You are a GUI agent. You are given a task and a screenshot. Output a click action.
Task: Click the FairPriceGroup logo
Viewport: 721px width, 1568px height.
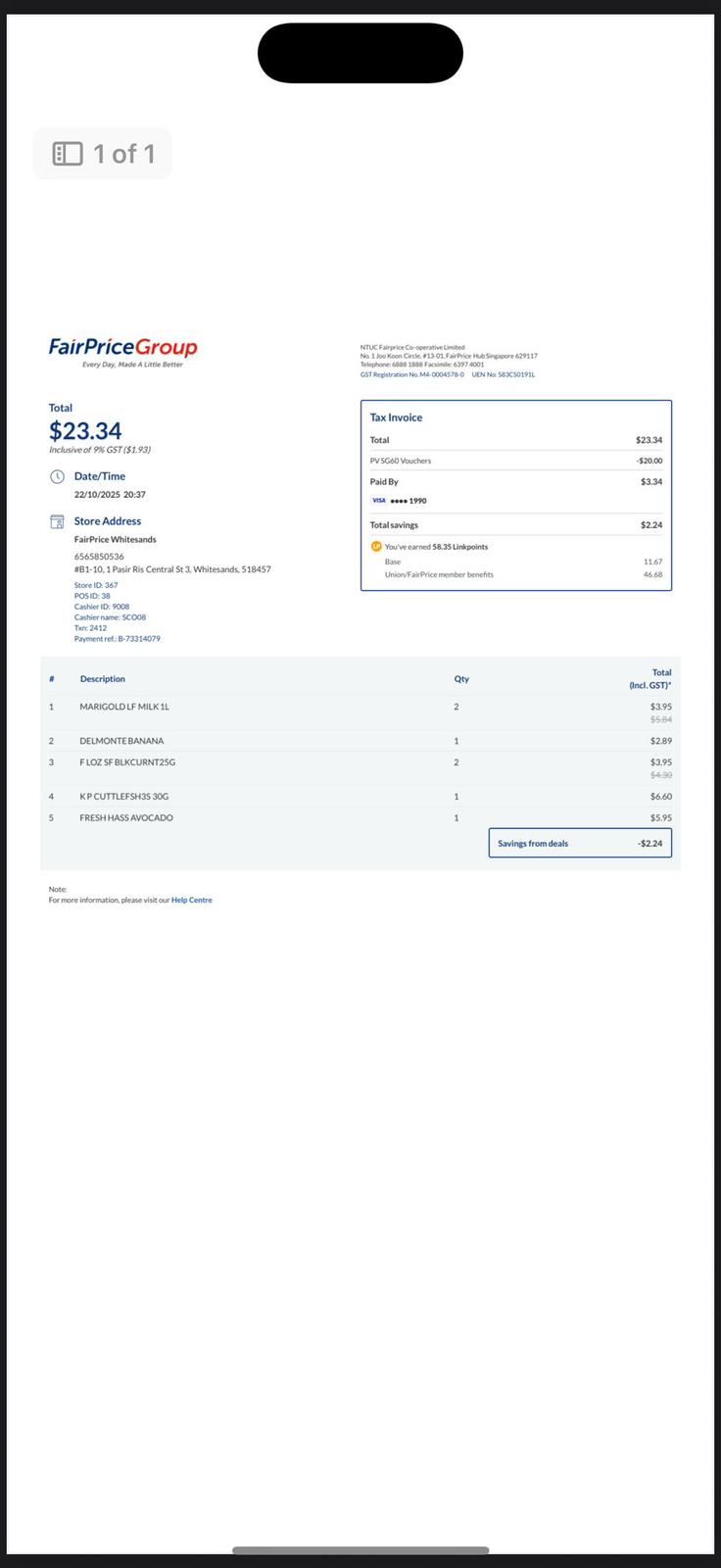click(x=123, y=347)
